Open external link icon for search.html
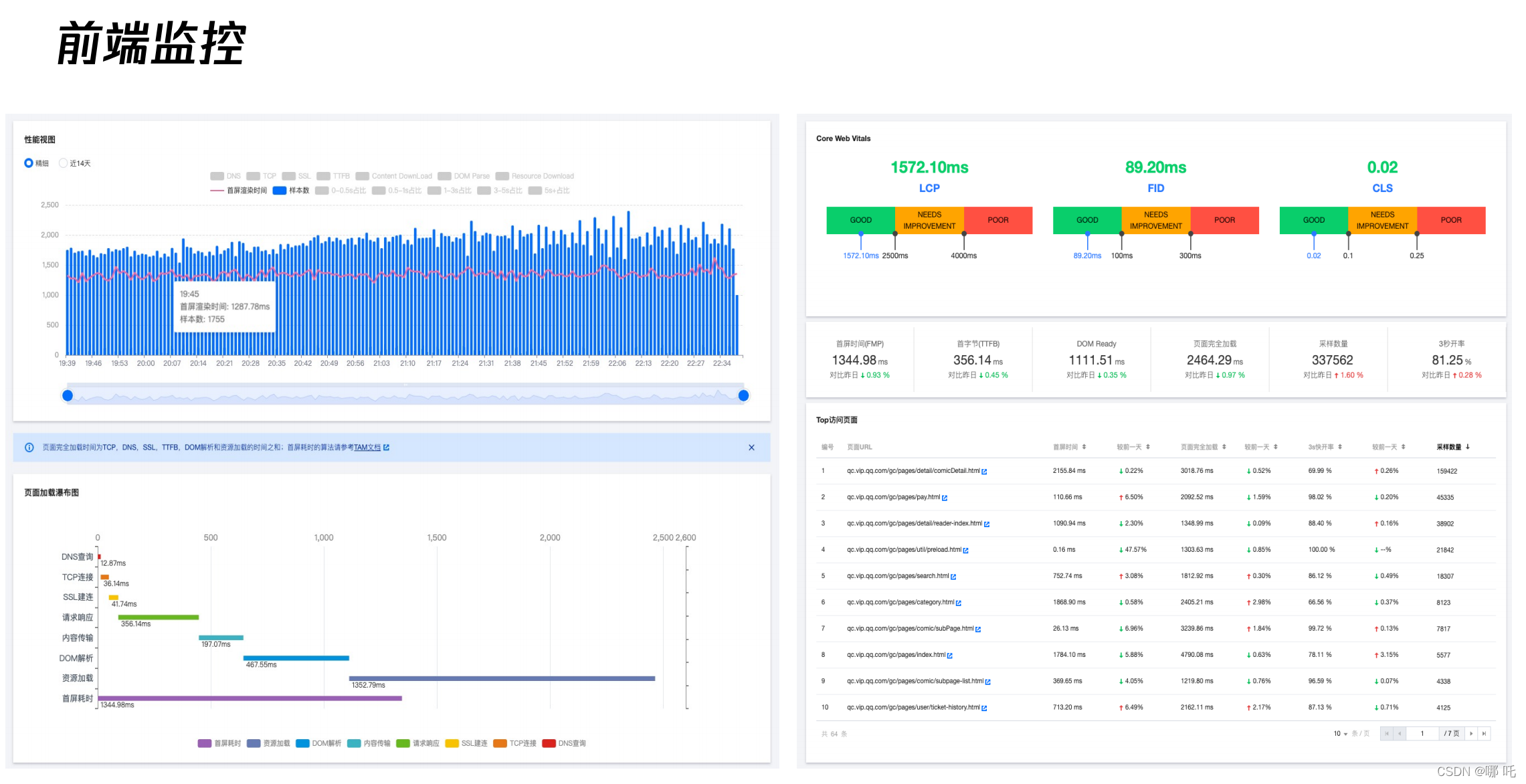The image size is (1526, 784). tap(953, 577)
